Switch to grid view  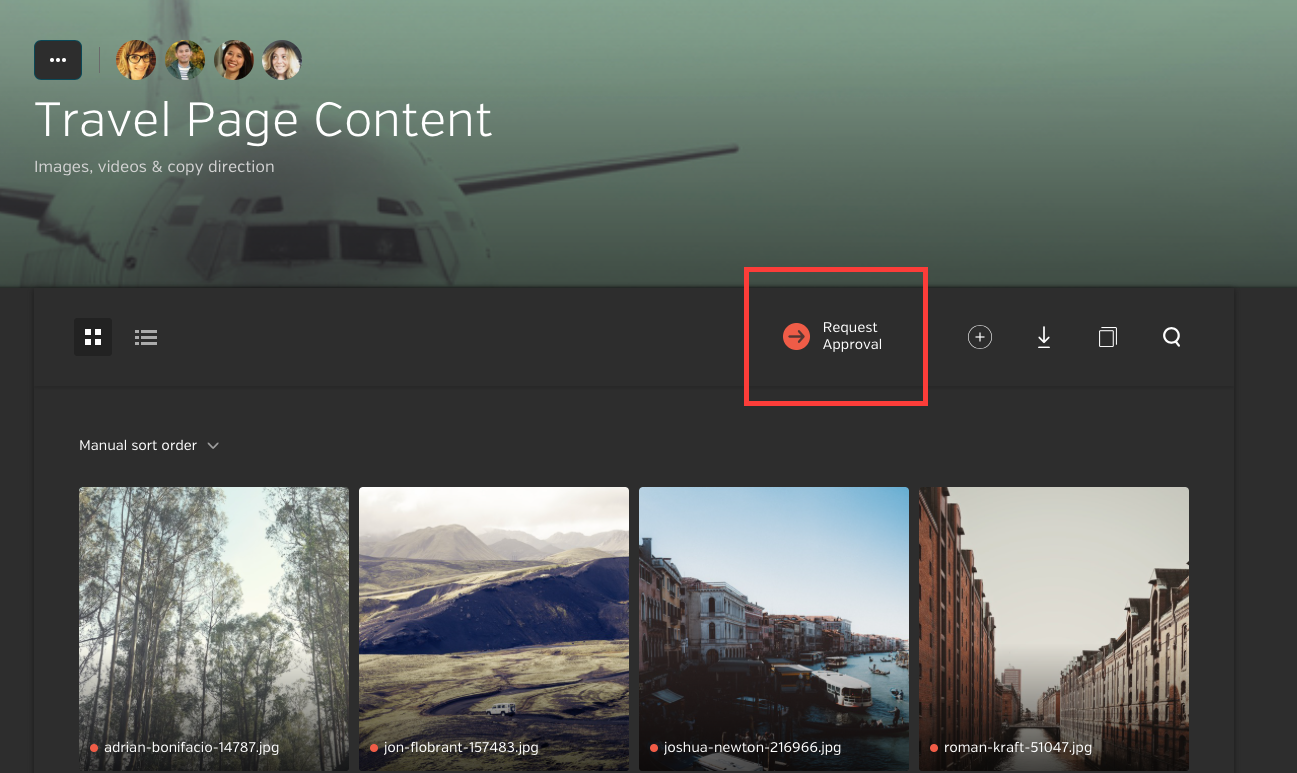[x=93, y=337]
